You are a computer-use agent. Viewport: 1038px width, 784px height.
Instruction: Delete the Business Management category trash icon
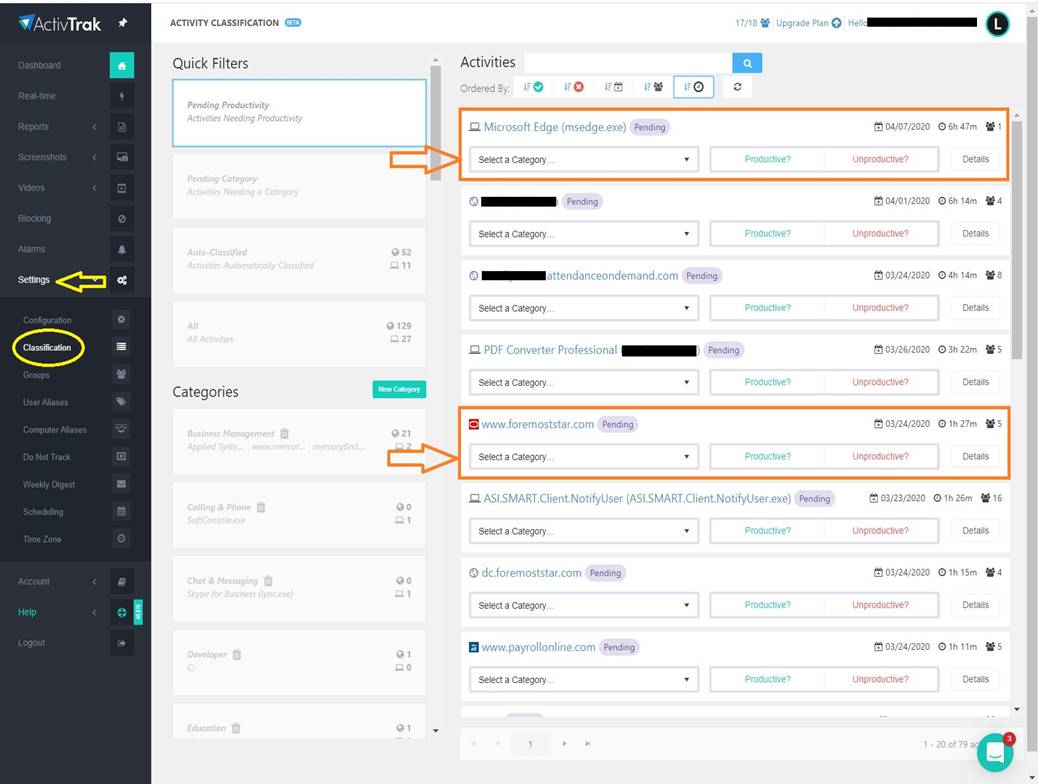(285, 434)
